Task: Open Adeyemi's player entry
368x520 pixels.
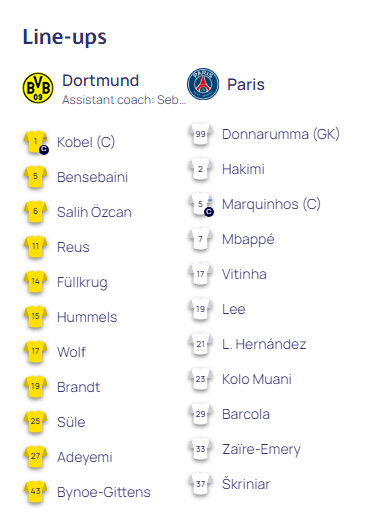Action: (85, 457)
